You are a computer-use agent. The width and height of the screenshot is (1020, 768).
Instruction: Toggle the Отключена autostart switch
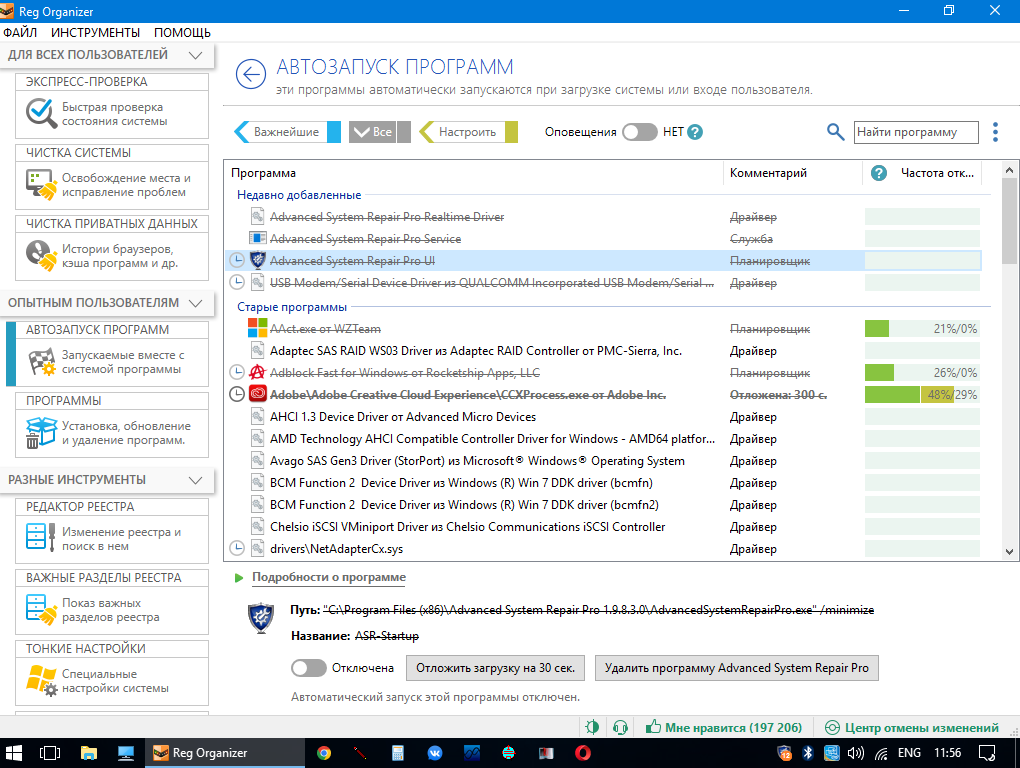pos(308,668)
